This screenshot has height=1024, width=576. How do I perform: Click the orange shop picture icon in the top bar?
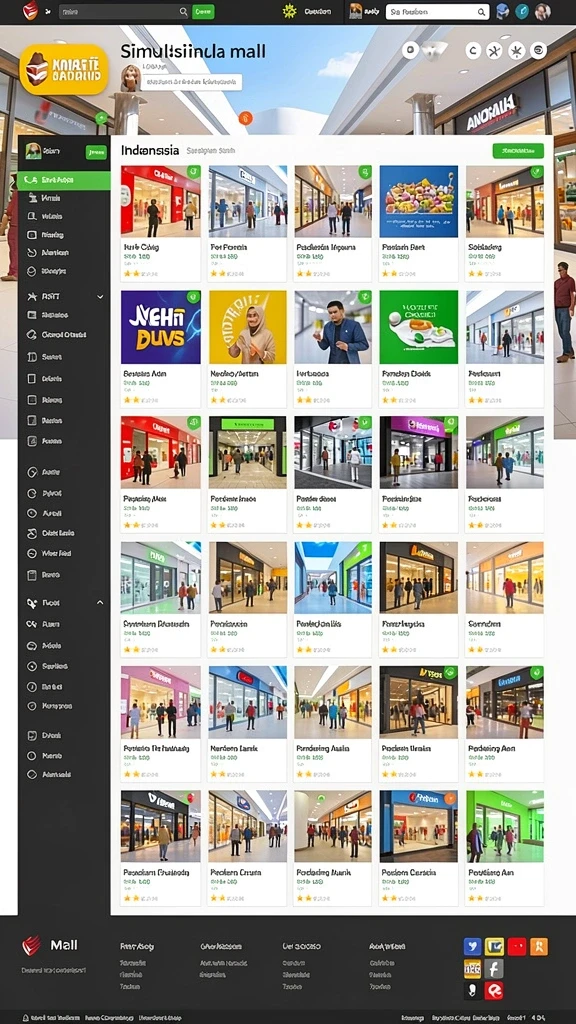(356, 11)
